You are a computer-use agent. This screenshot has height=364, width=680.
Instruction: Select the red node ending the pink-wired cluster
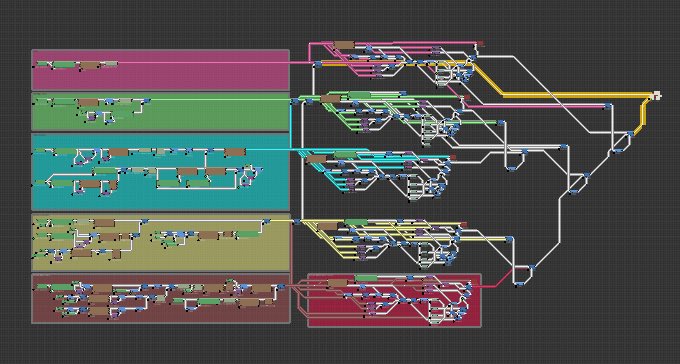pyautogui.click(x=480, y=43)
